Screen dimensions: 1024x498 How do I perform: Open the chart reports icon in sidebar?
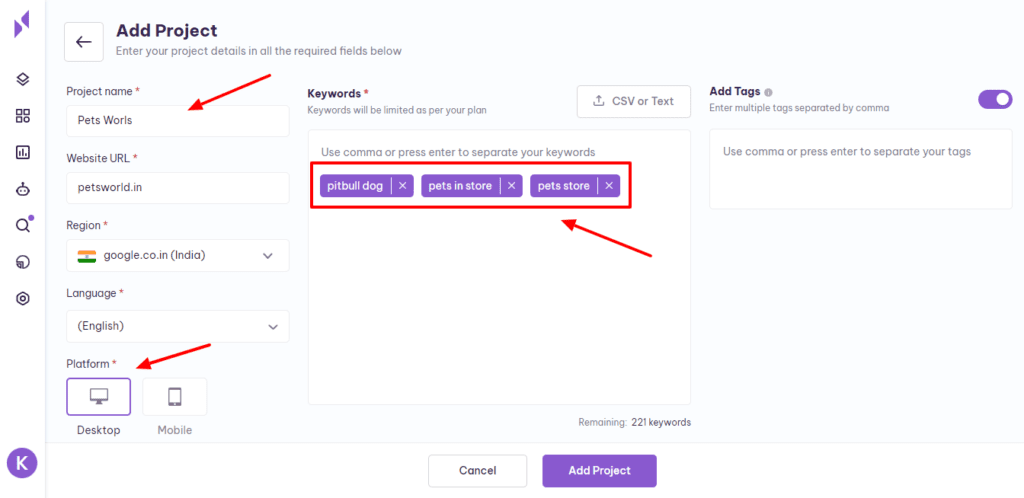click(x=23, y=152)
